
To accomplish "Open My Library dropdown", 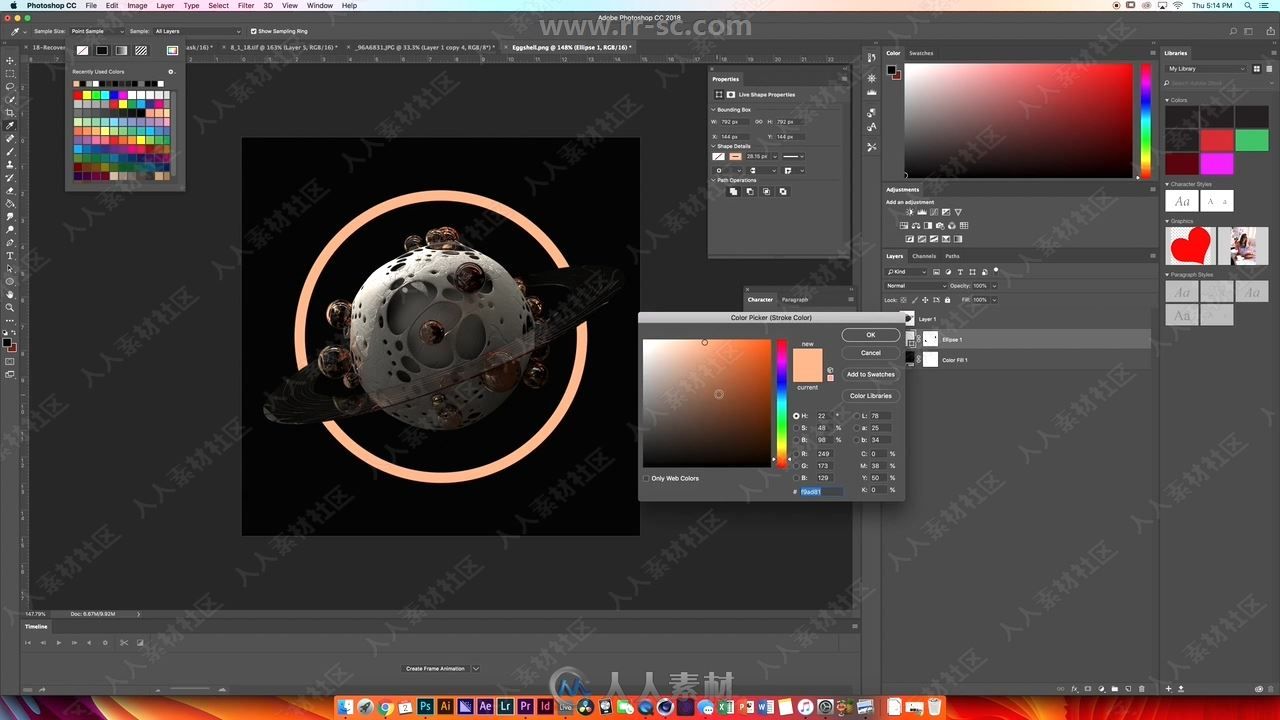I will (1207, 68).
